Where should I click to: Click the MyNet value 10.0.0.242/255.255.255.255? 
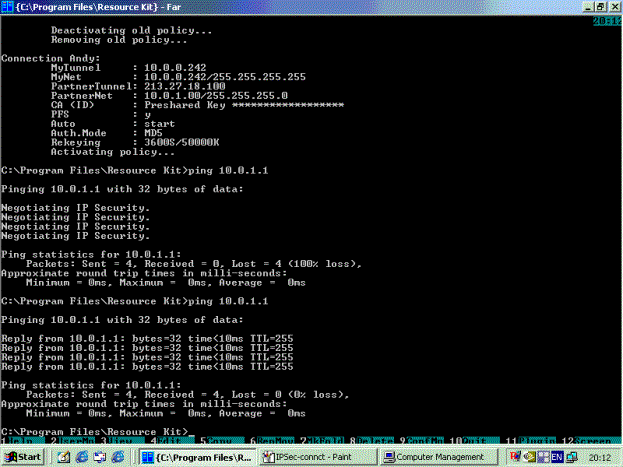224,77
